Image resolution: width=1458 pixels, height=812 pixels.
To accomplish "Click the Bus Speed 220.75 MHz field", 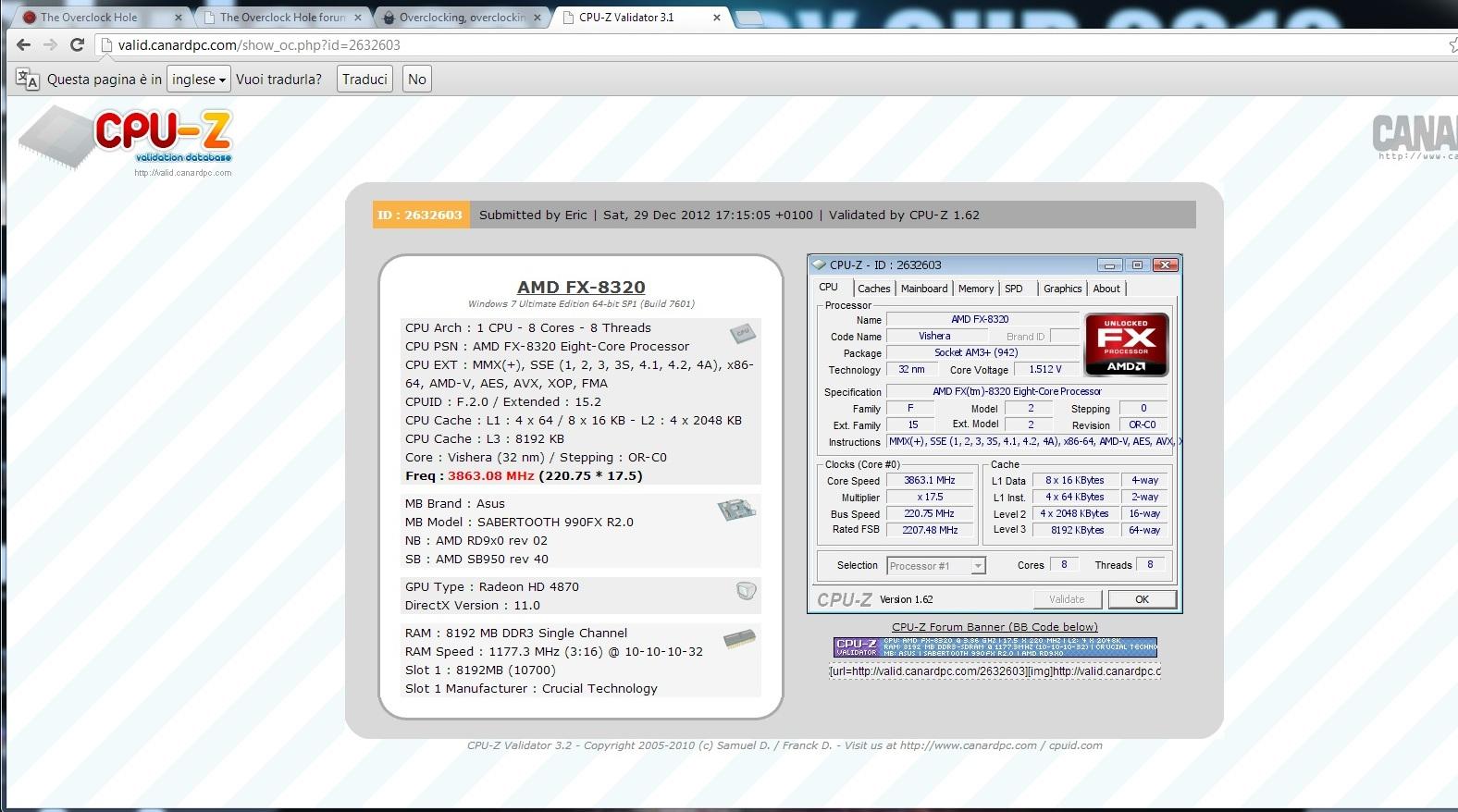I will coord(930,514).
